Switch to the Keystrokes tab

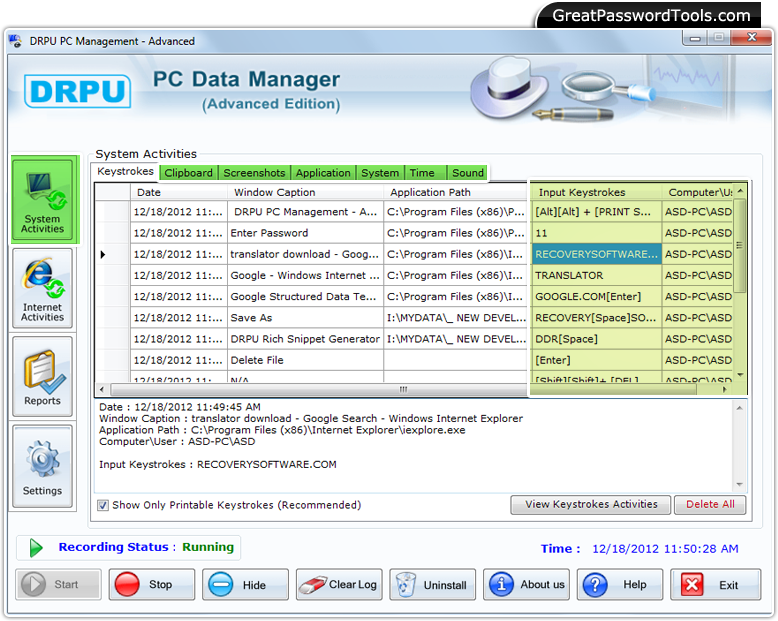(x=126, y=172)
